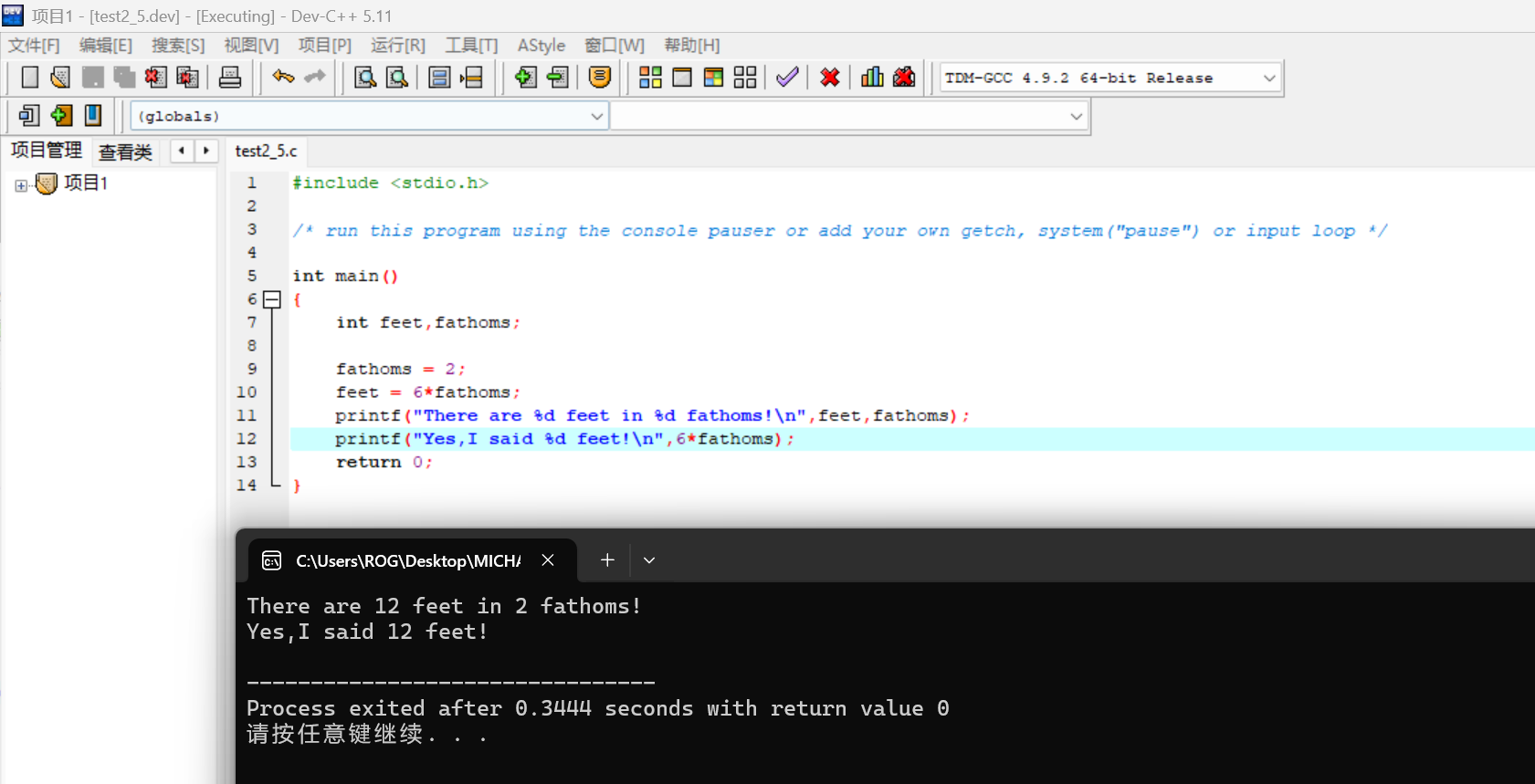Open a new console tab with plus button
This screenshot has height=784, width=1535.
click(x=607, y=560)
